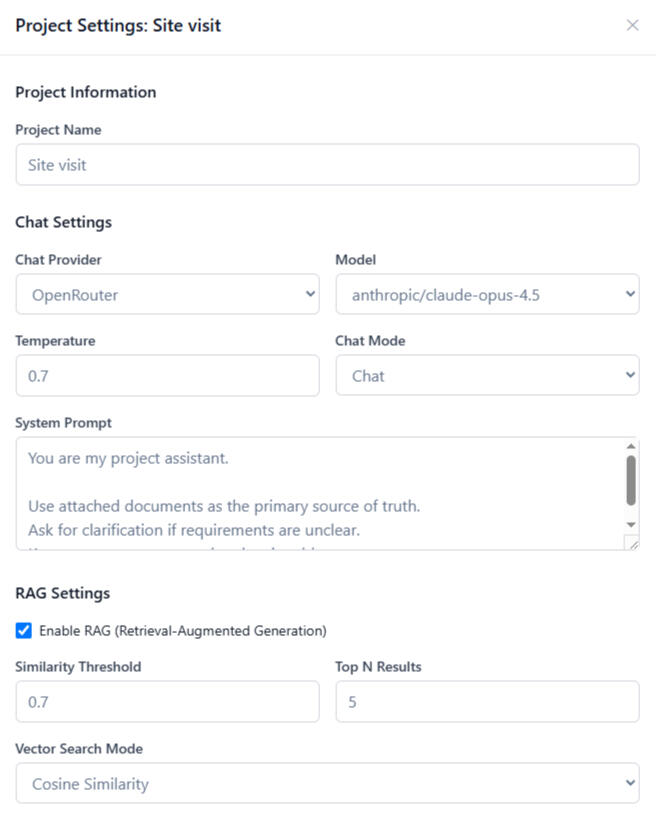Click the Top N Results field
The image size is (656, 822).
pos(487,701)
